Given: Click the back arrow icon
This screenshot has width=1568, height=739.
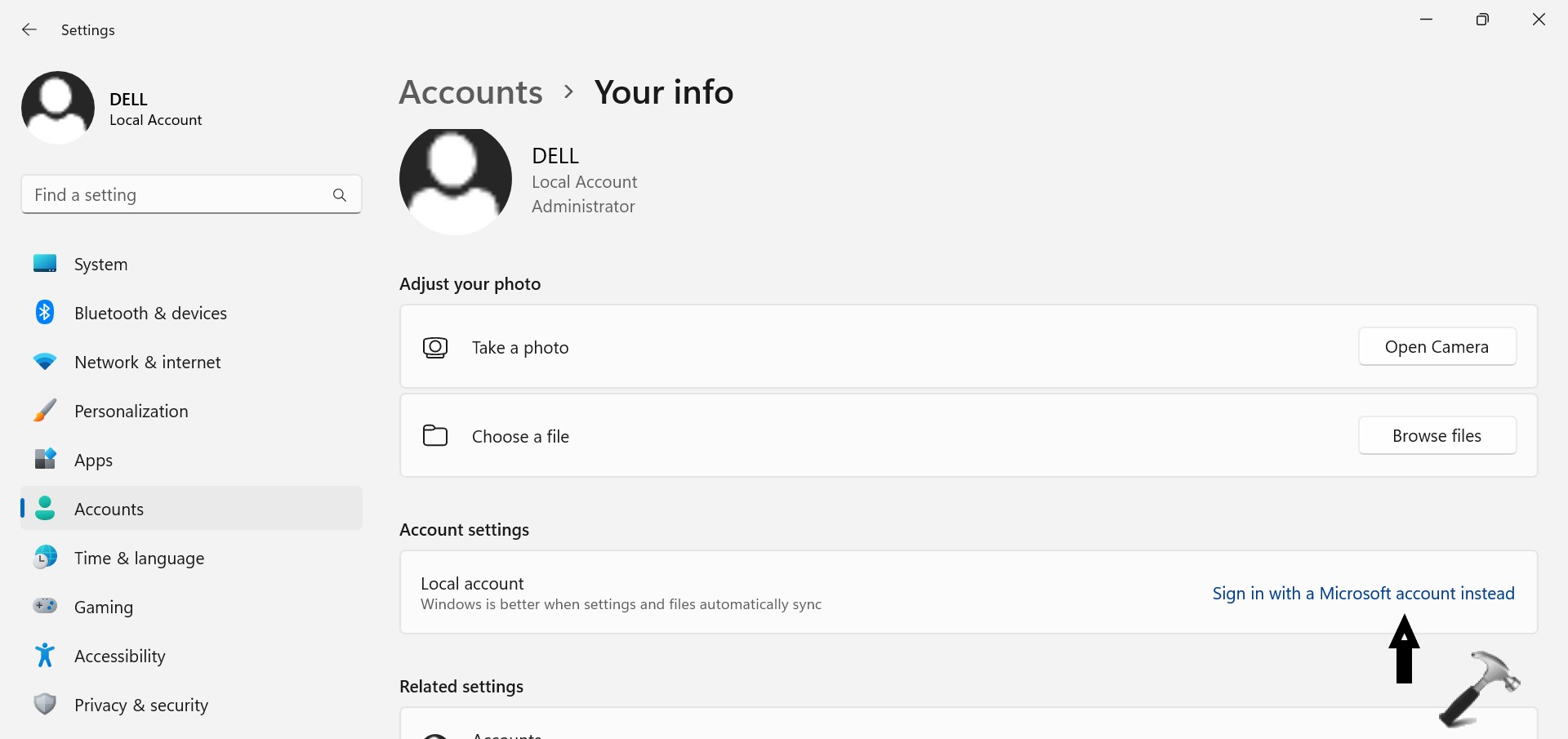Looking at the screenshot, I should (29, 30).
